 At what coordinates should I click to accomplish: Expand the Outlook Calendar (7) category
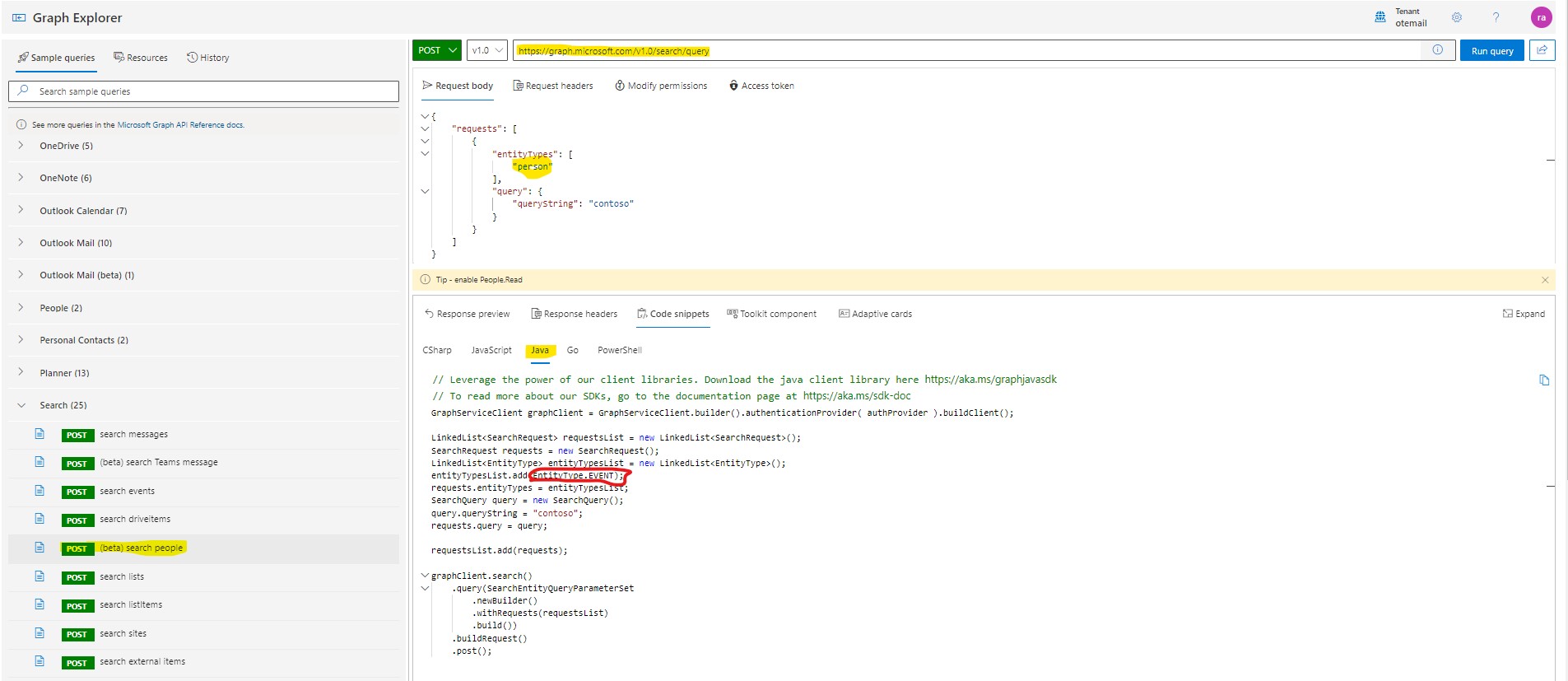point(21,210)
